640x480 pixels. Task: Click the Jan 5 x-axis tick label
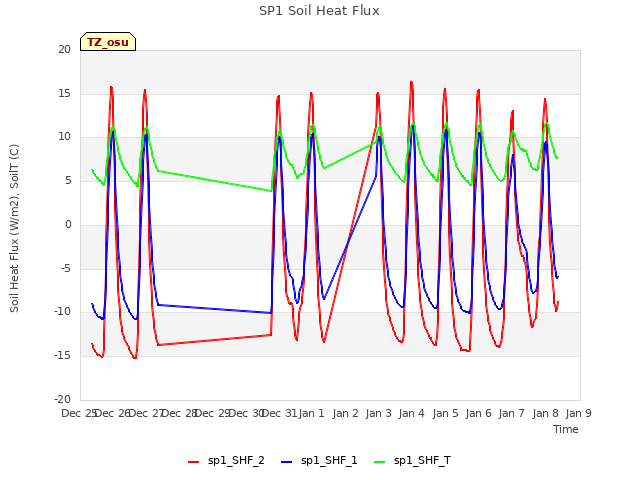click(445, 413)
